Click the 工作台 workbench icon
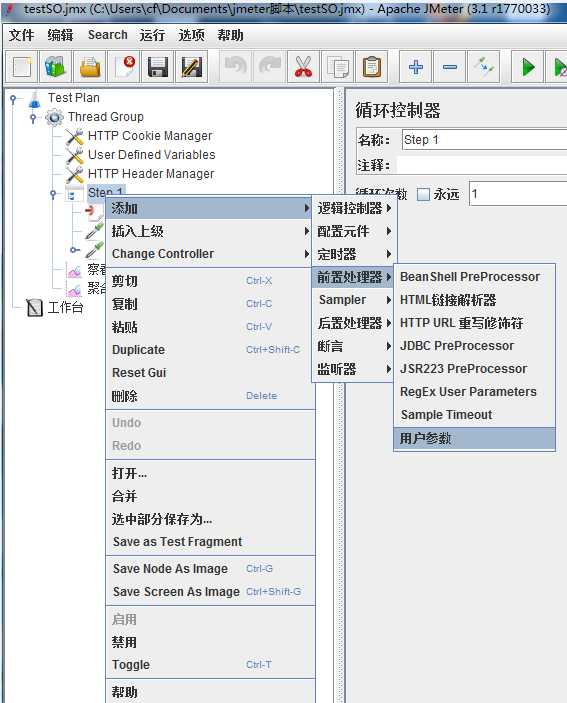The height and width of the screenshot is (703, 567). coord(35,308)
